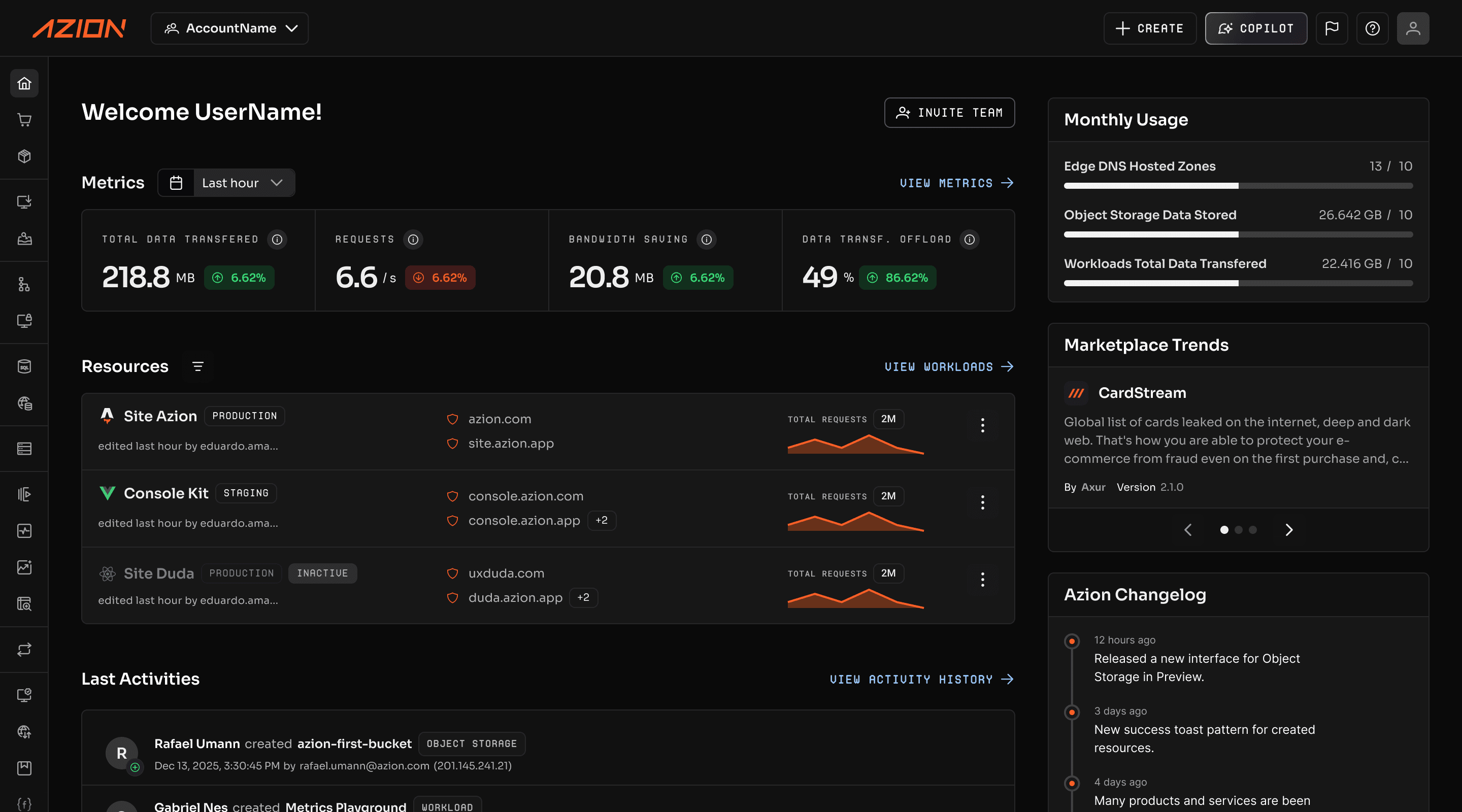
Task: Click the Edge DNS Hosted Zones usage bar
Action: click(x=1238, y=186)
